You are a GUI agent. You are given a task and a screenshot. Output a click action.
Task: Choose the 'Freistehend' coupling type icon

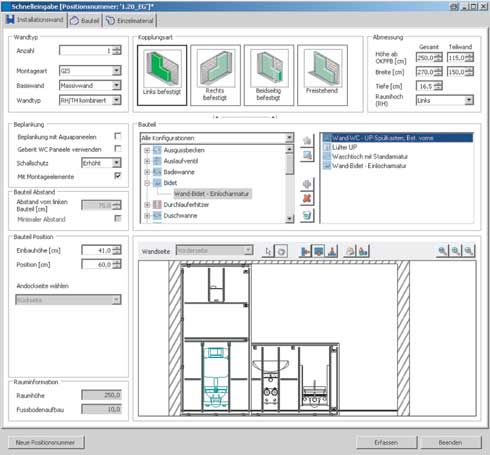pyautogui.click(x=322, y=75)
